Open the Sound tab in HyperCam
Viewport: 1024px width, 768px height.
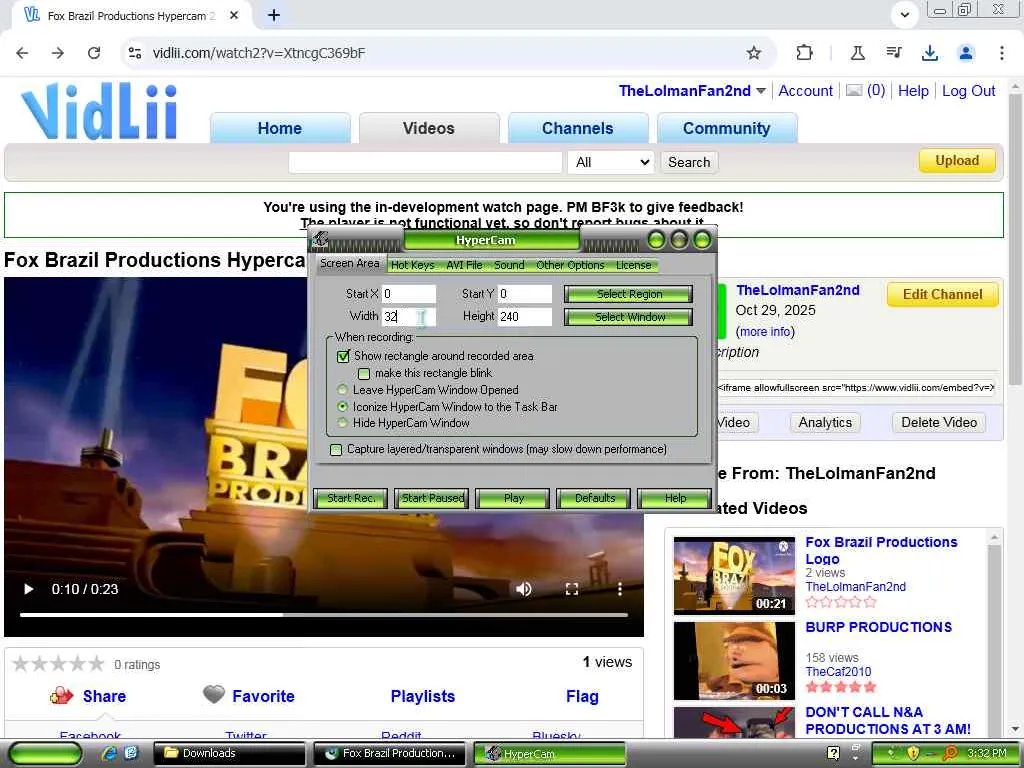[509, 265]
